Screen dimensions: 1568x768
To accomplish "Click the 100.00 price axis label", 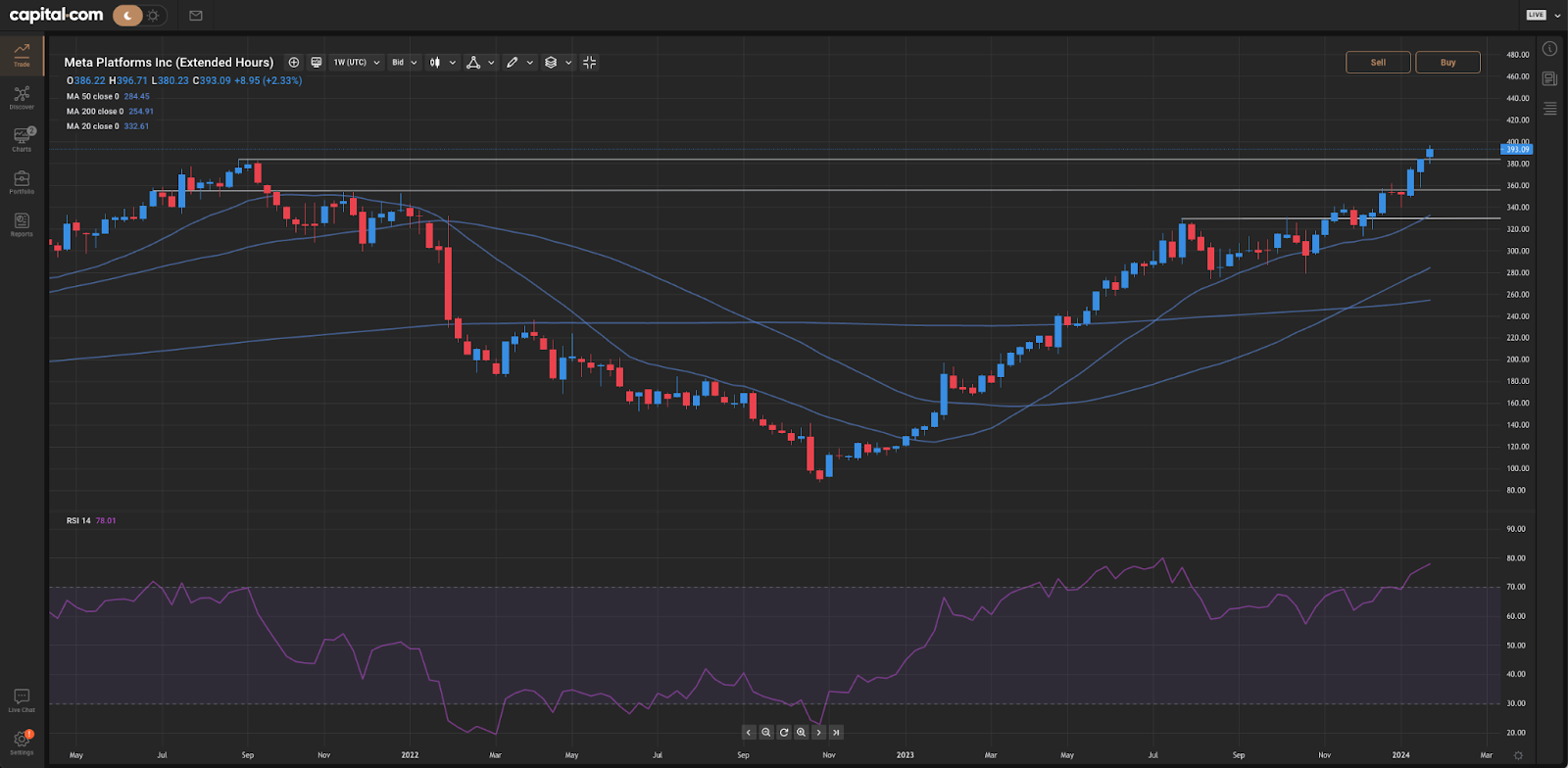I will point(1517,468).
